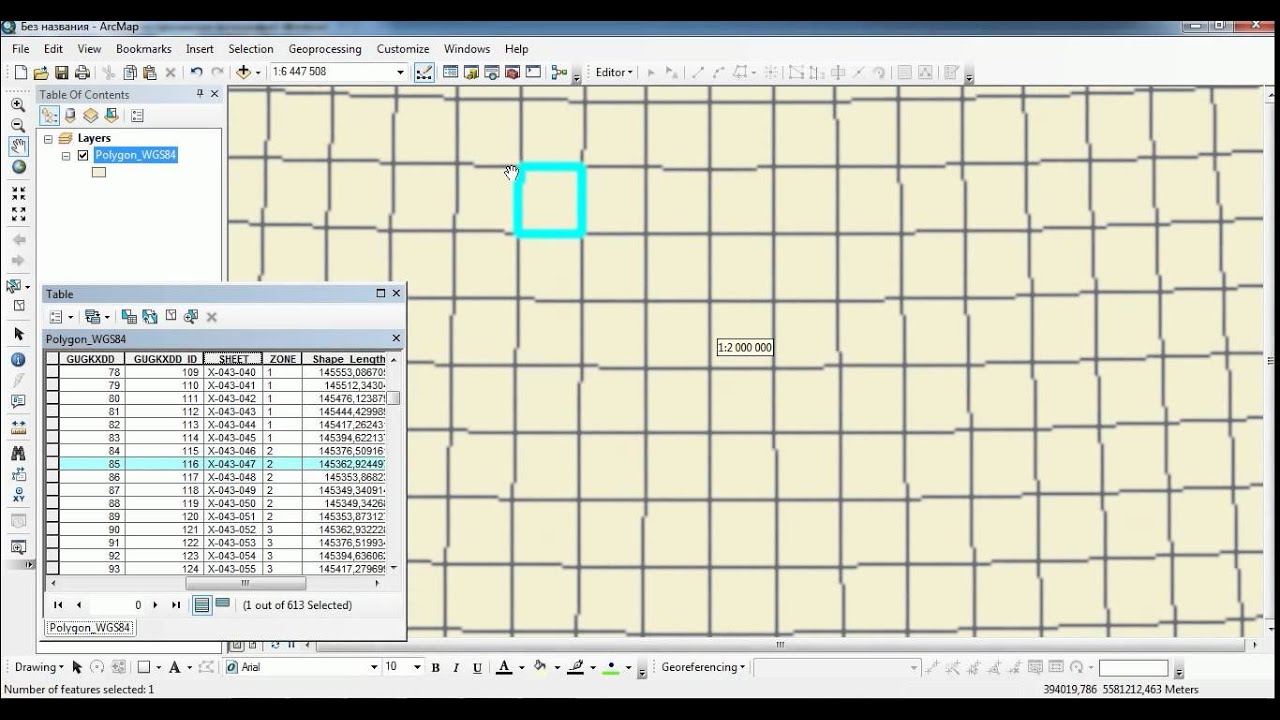
Task: Paste using the clipboard icon
Action: tap(150, 72)
